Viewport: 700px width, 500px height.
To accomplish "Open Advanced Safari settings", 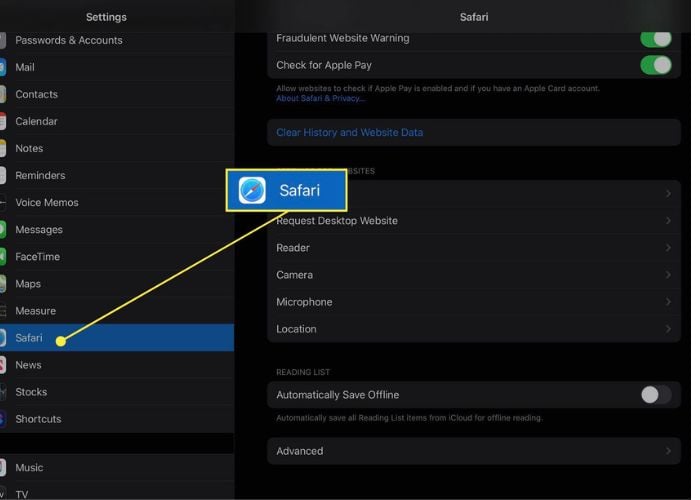I will [474, 451].
